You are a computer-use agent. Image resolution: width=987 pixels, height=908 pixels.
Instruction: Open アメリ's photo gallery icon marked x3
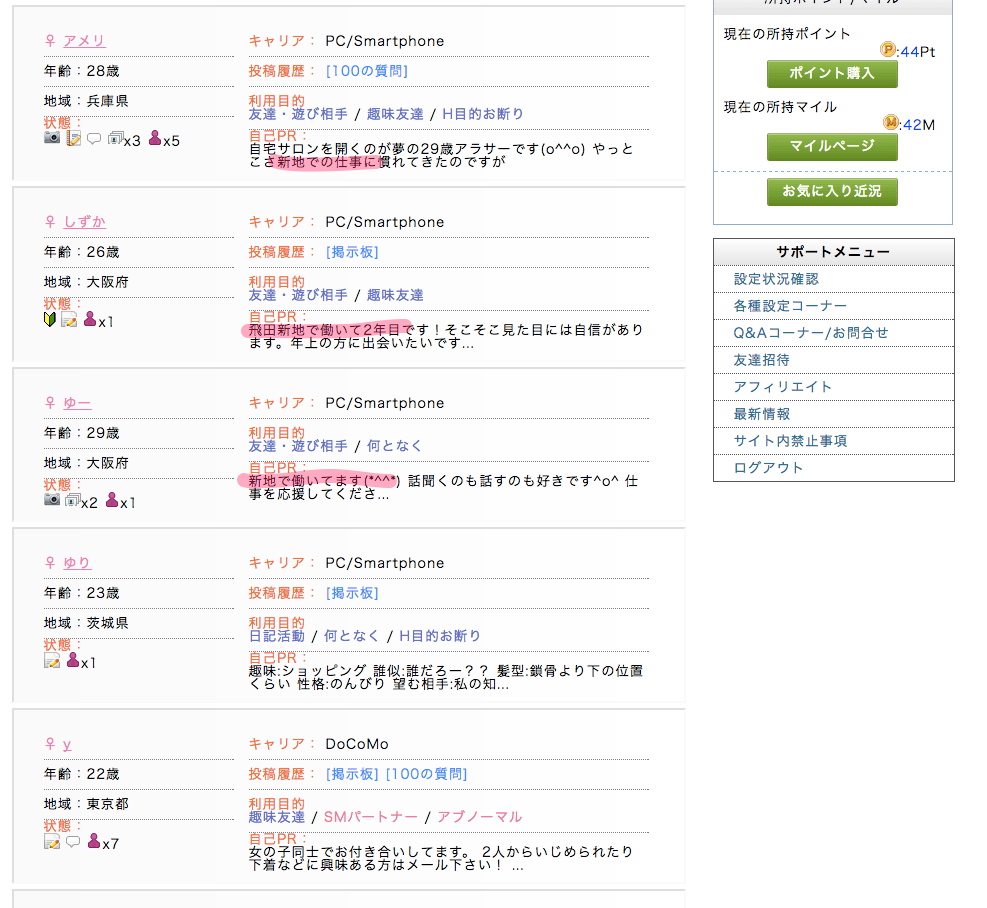[x=115, y=138]
